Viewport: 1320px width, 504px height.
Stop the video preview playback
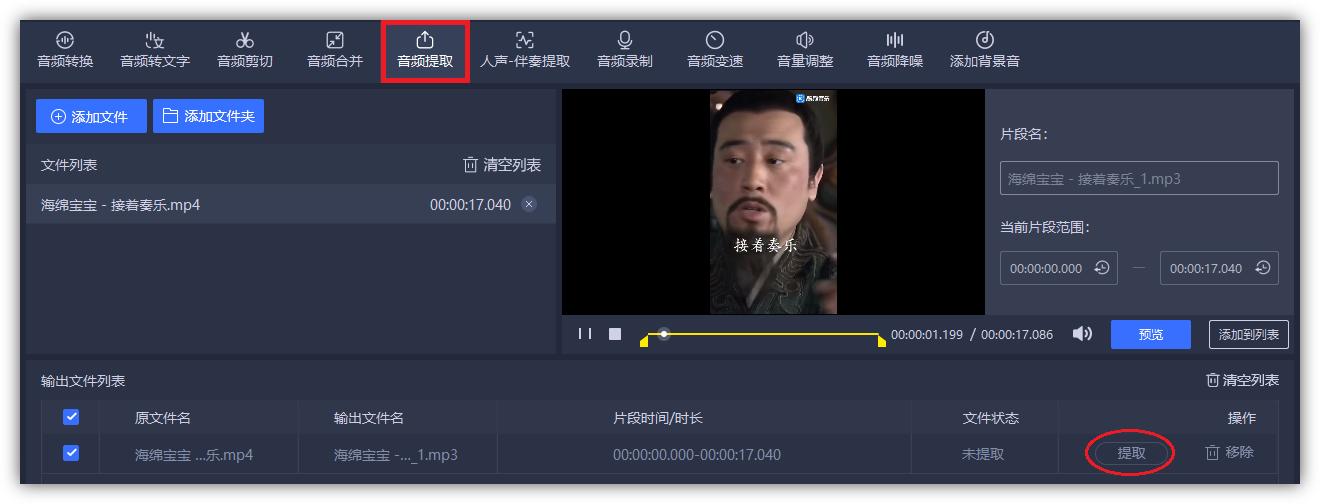tap(615, 334)
